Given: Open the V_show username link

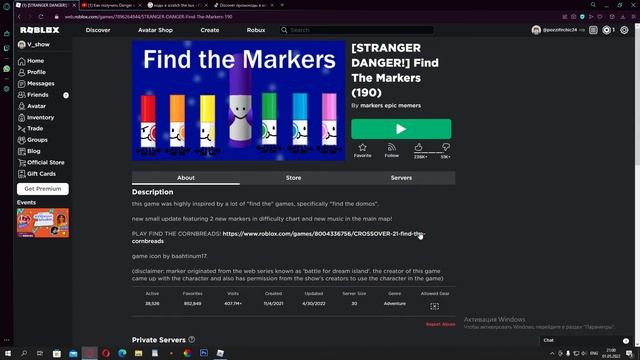Looking at the screenshot, I should (x=38, y=44).
